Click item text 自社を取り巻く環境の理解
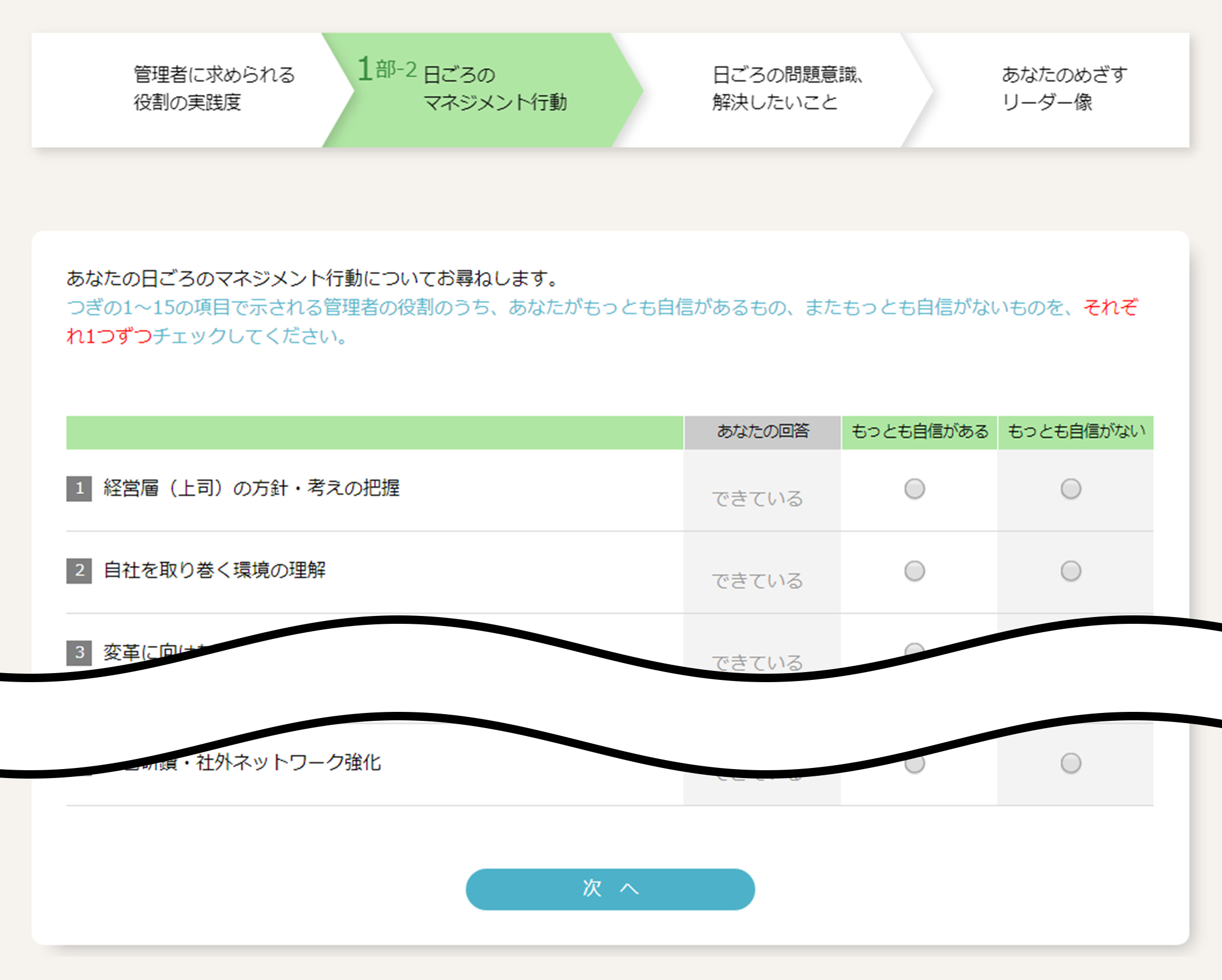Image resolution: width=1222 pixels, height=980 pixels. [215, 570]
